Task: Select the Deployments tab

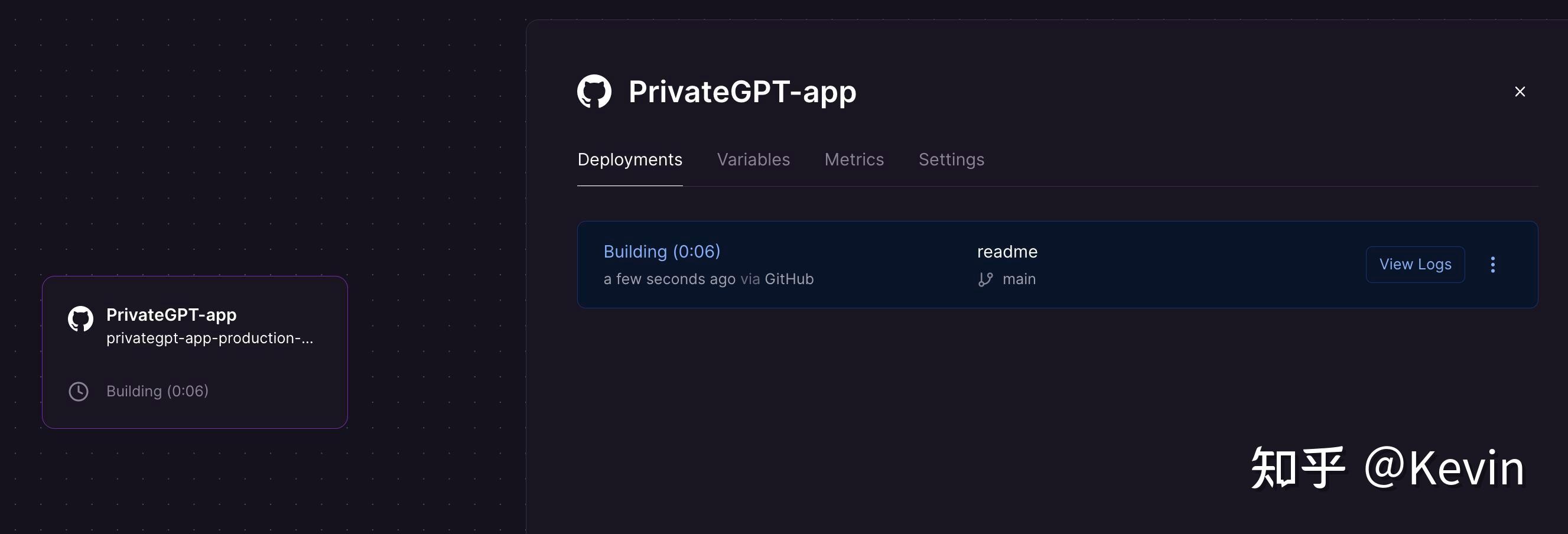Action: point(629,159)
